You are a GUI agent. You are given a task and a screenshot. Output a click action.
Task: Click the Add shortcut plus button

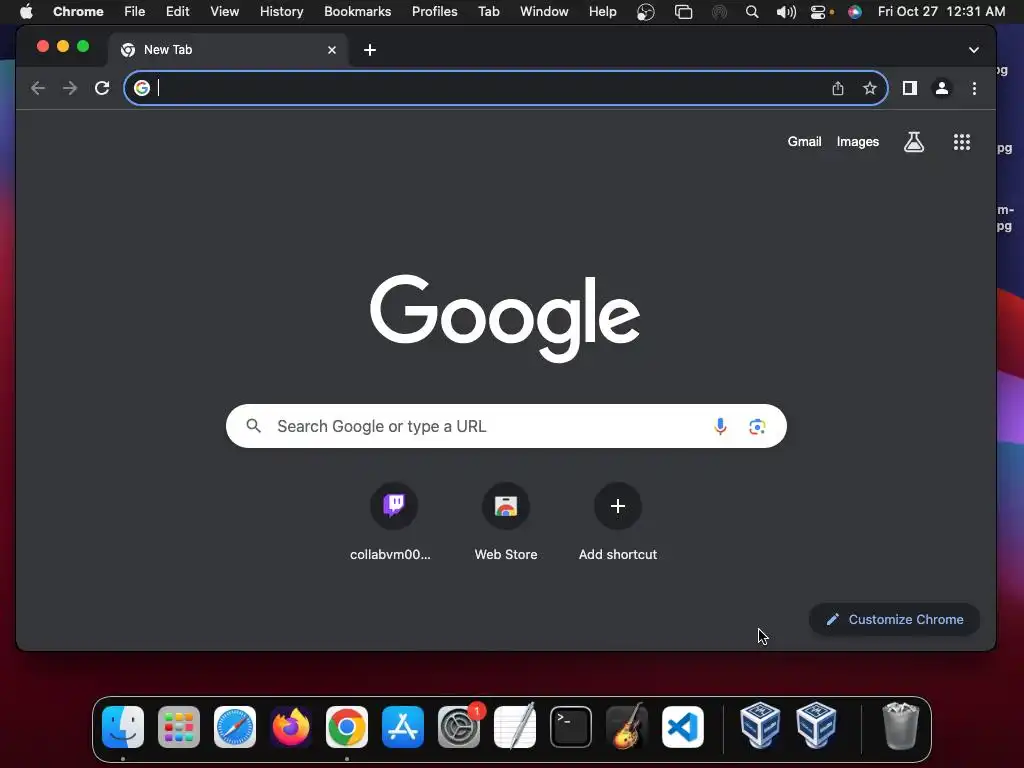(x=618, y=506)
